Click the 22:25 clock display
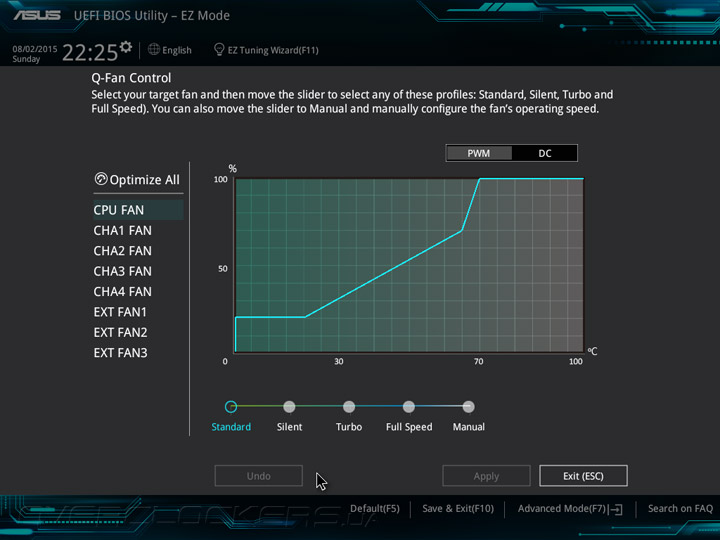Screen dimensions: 720x540 90,52
